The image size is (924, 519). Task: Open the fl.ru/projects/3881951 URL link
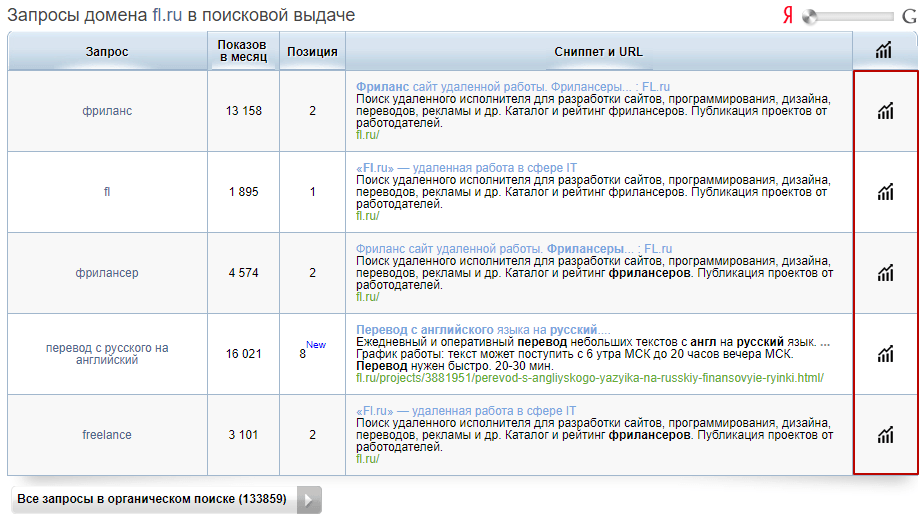(x=589, y=378)
